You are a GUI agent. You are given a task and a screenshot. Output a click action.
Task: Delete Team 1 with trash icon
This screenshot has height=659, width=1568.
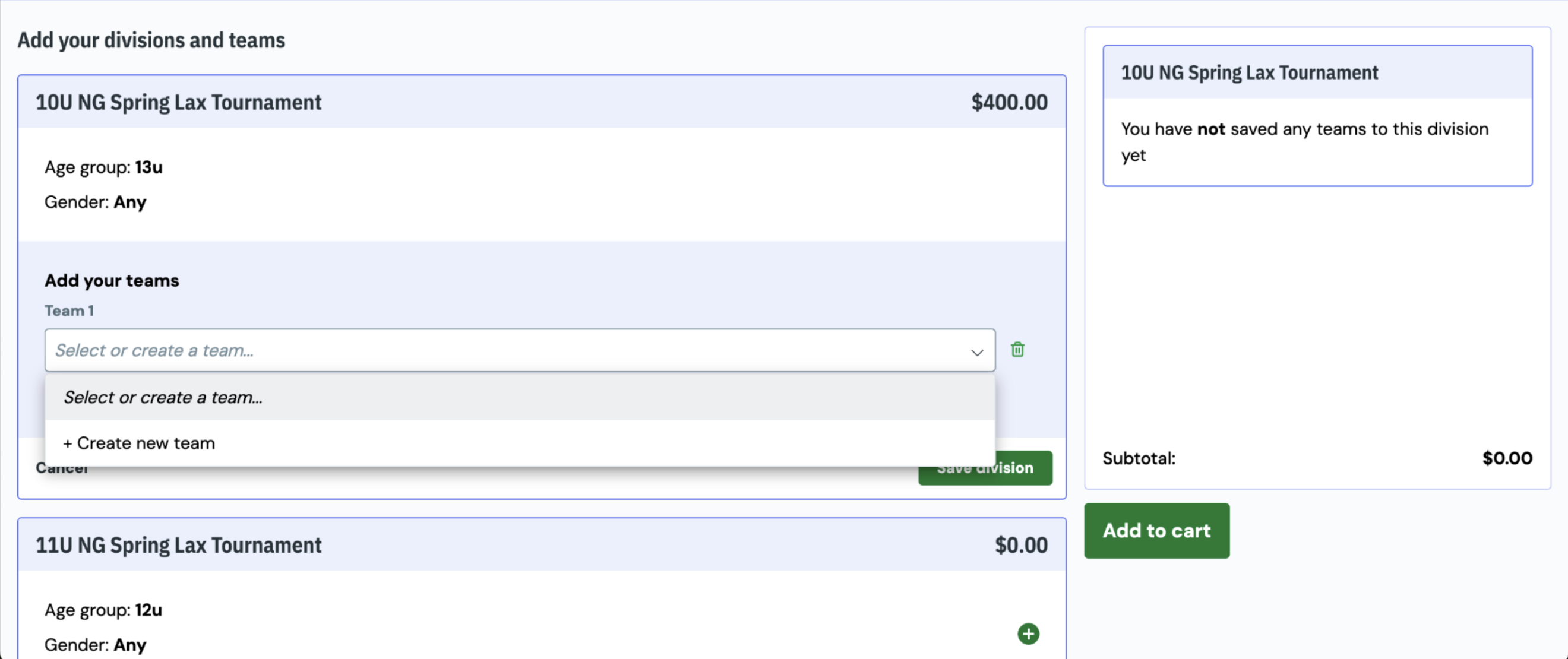(1017, 349)
